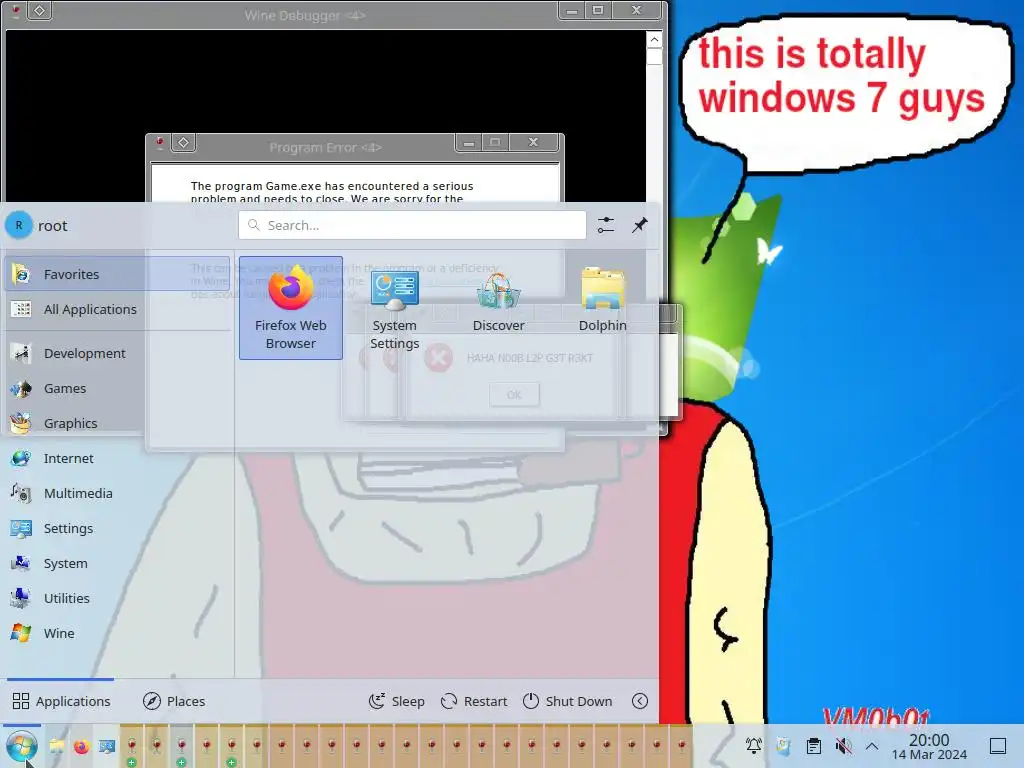The image size is (1024, 768).
Task: Click the Sleep button
Action: click(x=396, y=701)
